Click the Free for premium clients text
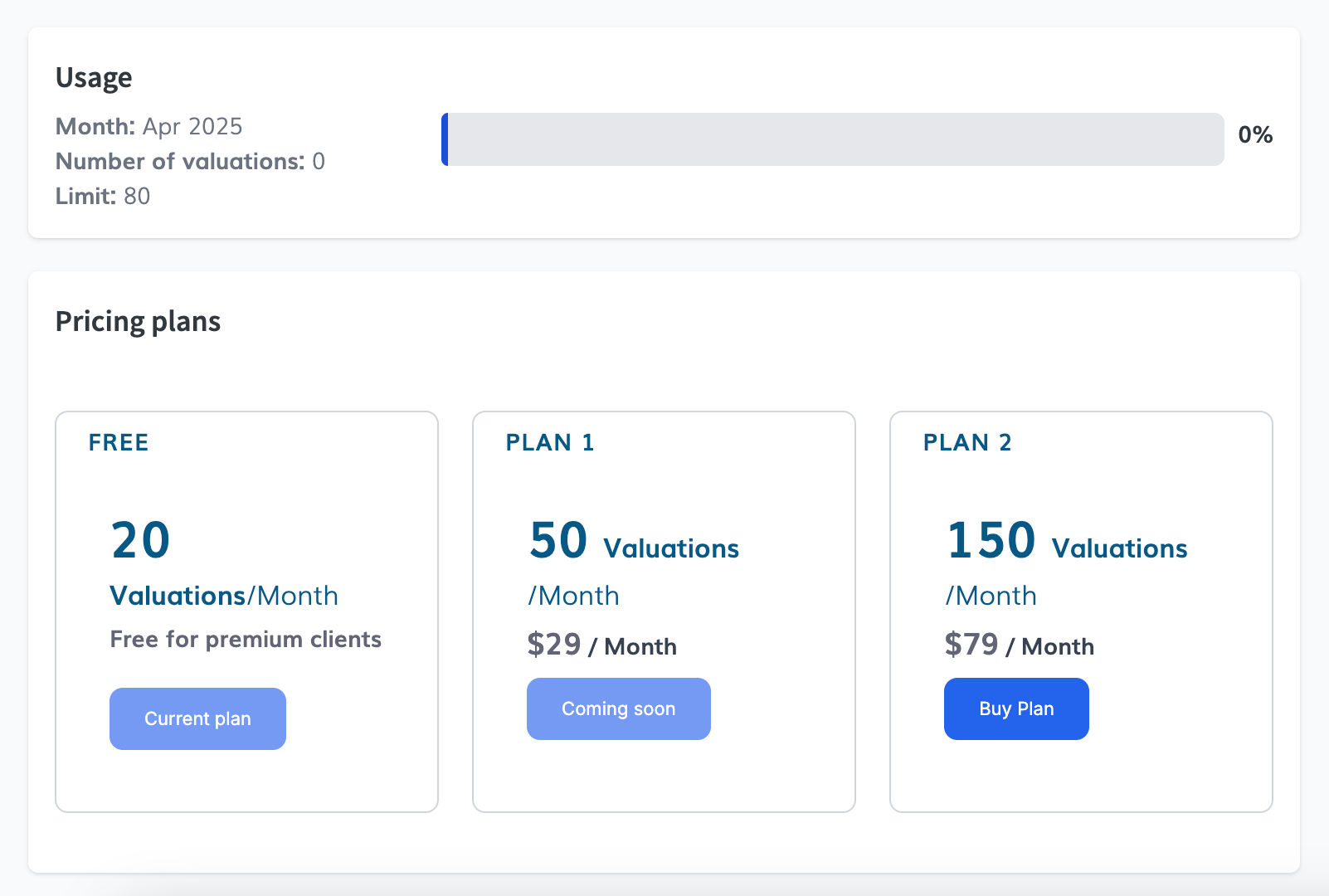 (x=246, y=640)
